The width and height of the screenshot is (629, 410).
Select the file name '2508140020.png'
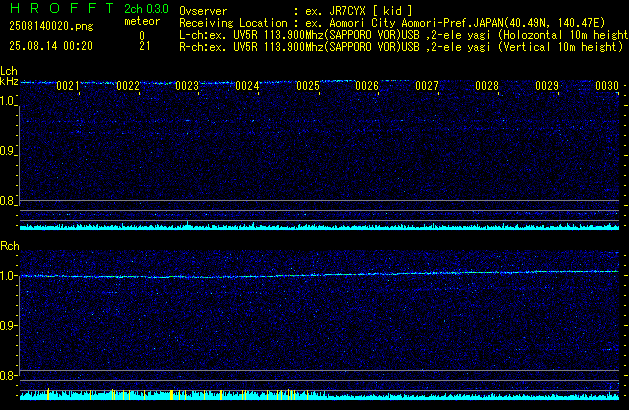51,26
